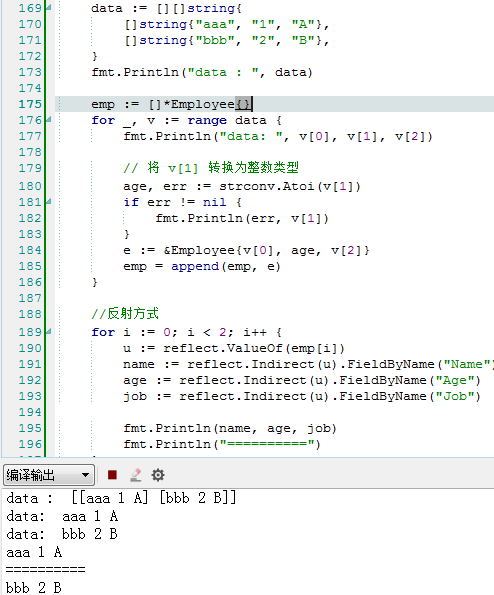494x595 pixels.
Task: Click 'fmt.Println("data : ", data)' line
Action: click(x=202, y=72)
